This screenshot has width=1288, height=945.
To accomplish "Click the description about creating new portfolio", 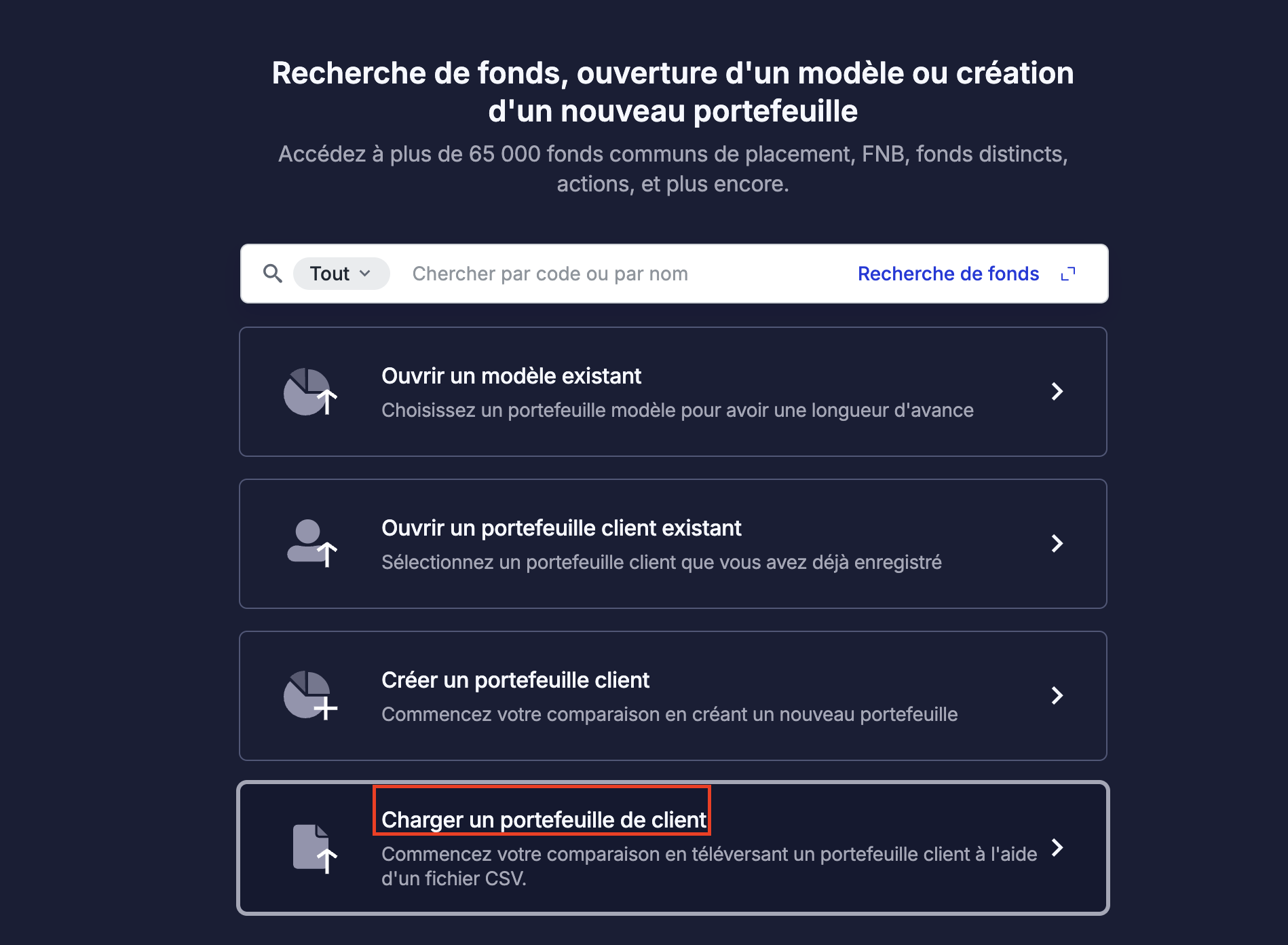I will coord(669,714).
